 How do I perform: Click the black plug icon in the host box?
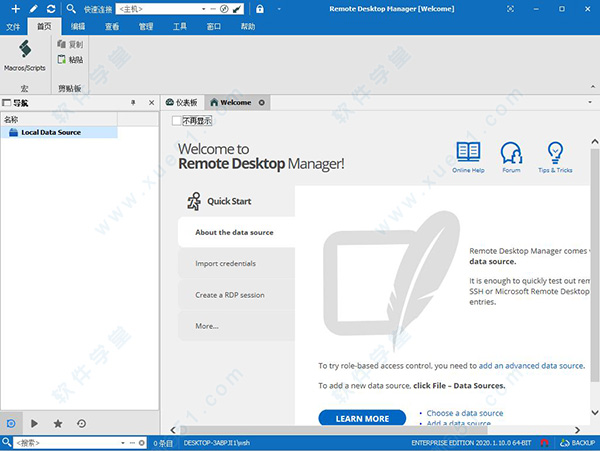(237, 9)
